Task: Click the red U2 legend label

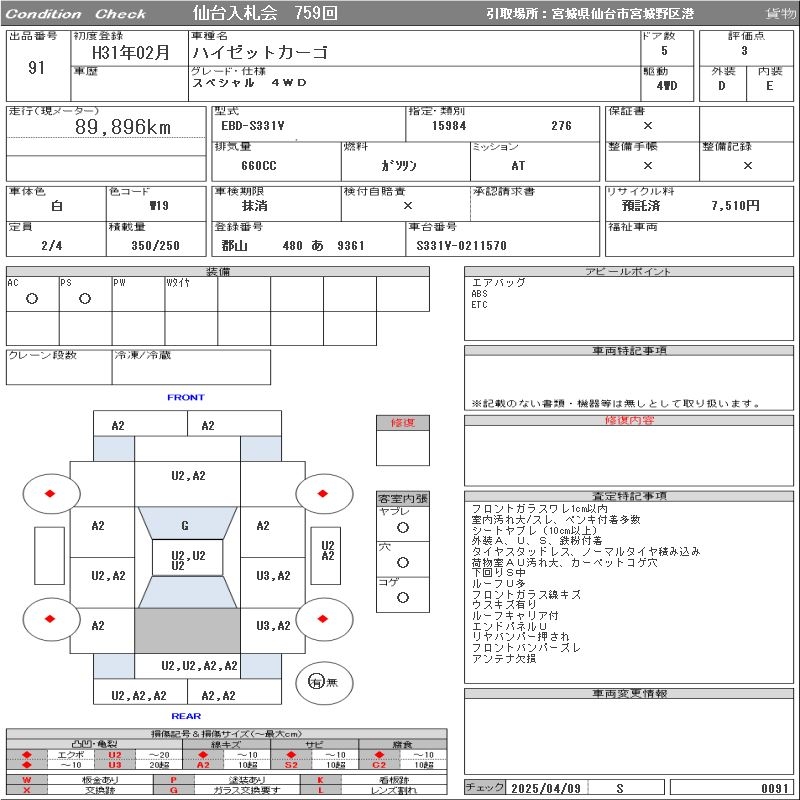Action: 115,755
